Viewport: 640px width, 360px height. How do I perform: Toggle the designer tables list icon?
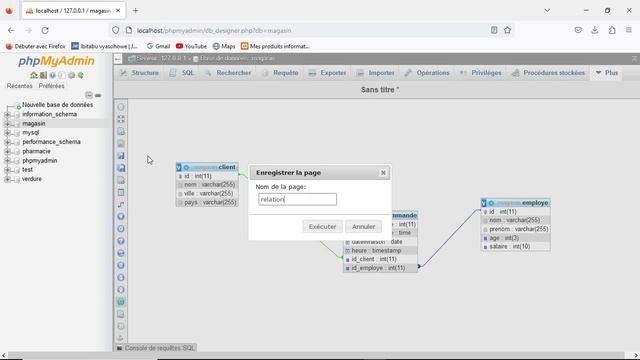tap(121, 107)
